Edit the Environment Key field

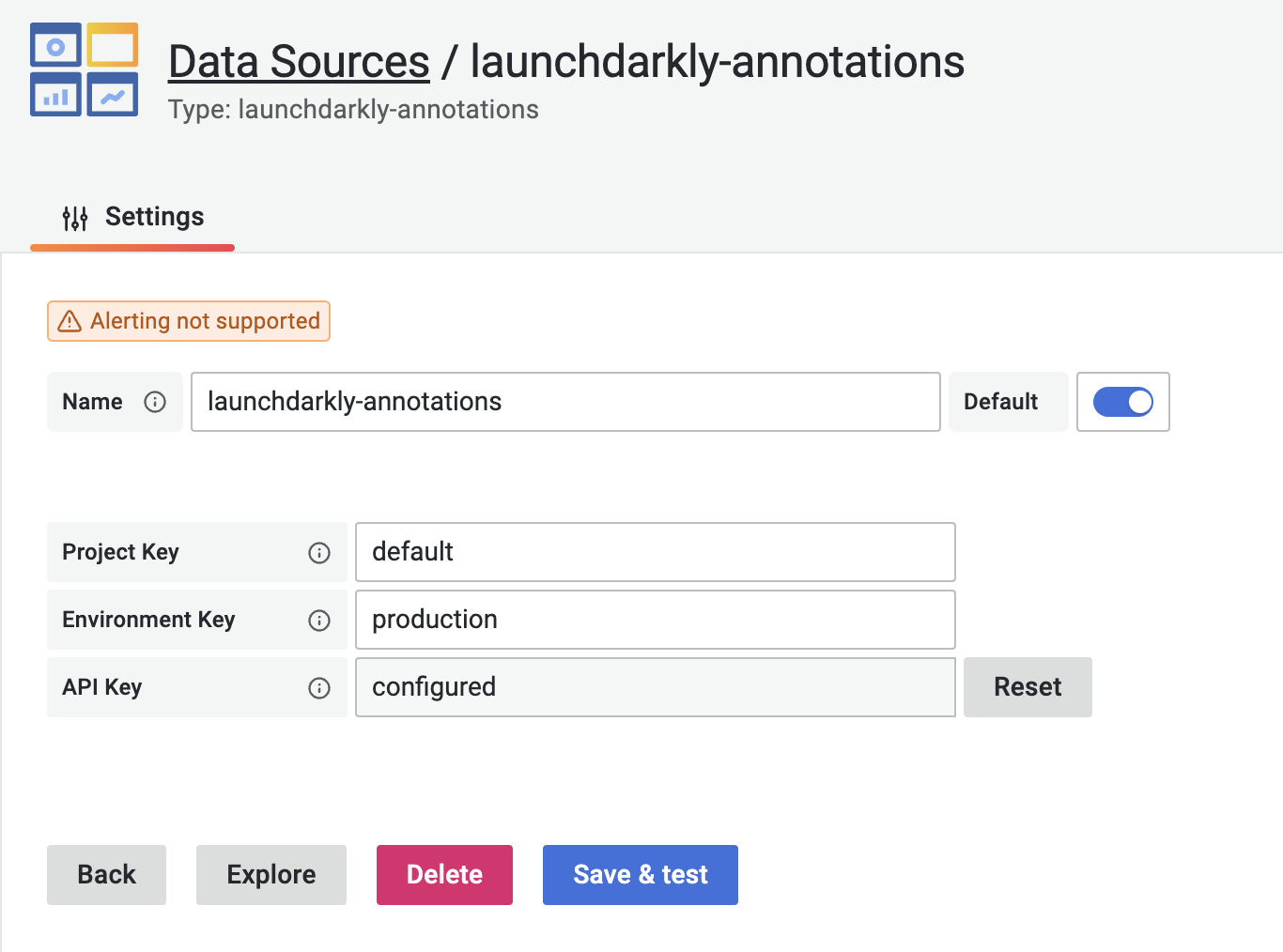pyautogui.click(x=656, y=620)
